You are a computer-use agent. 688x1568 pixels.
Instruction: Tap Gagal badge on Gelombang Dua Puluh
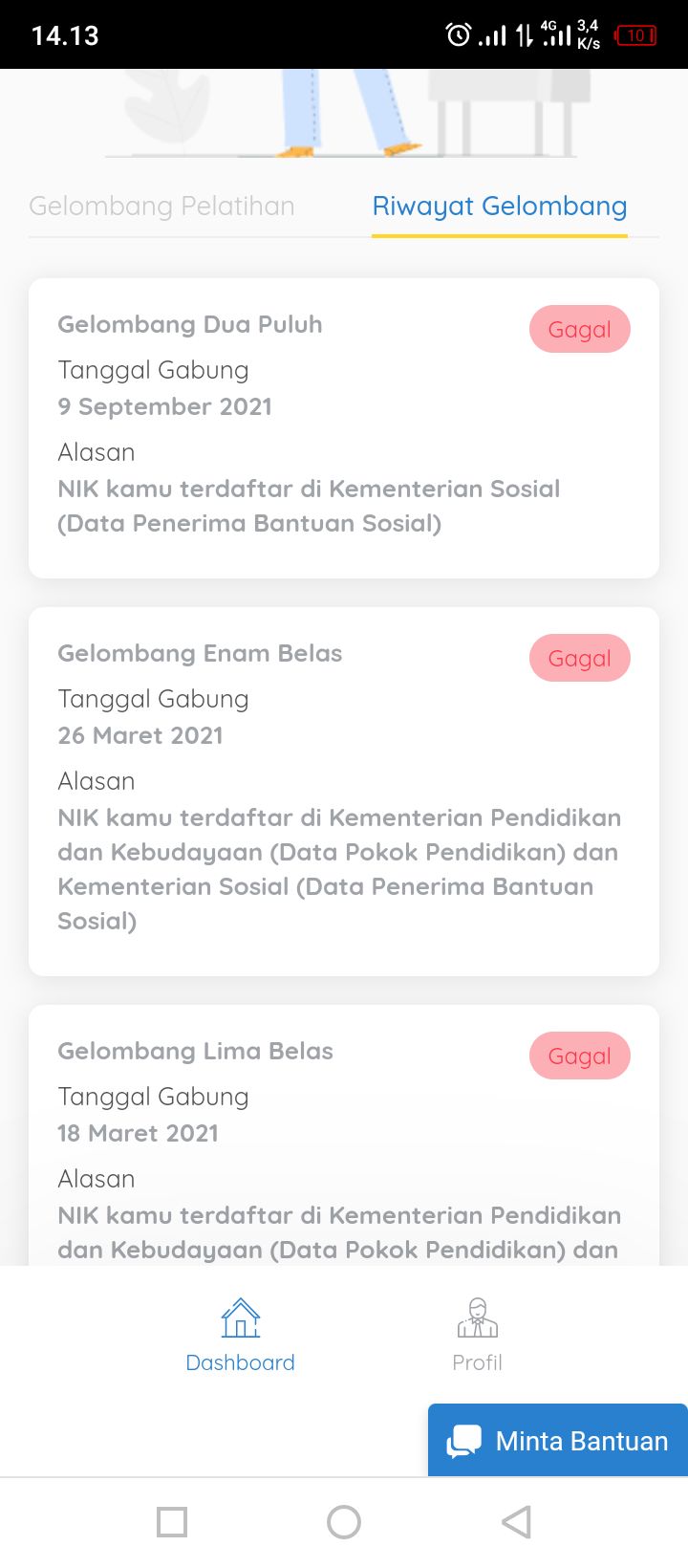(580, 329)
